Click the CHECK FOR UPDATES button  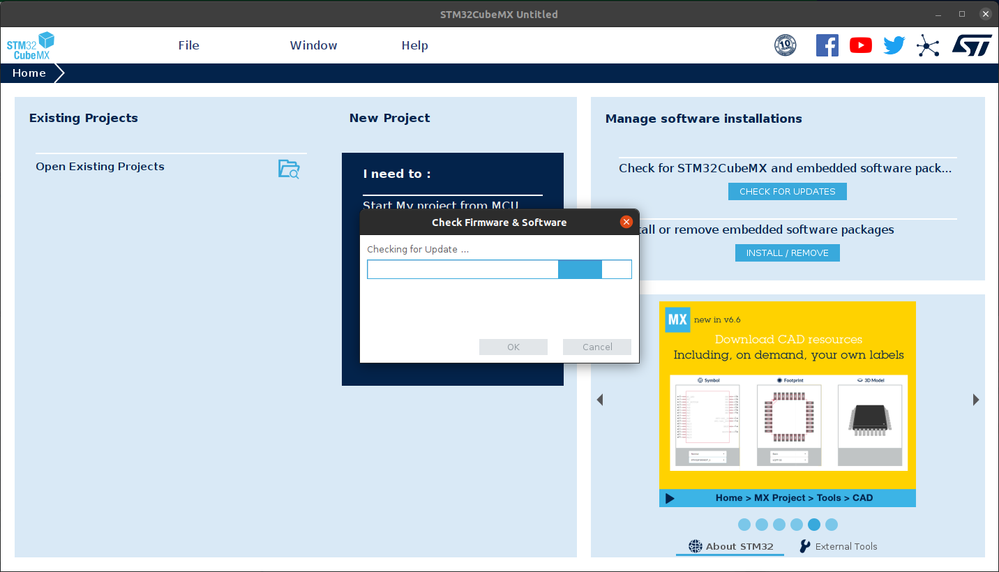coord(787,191)
